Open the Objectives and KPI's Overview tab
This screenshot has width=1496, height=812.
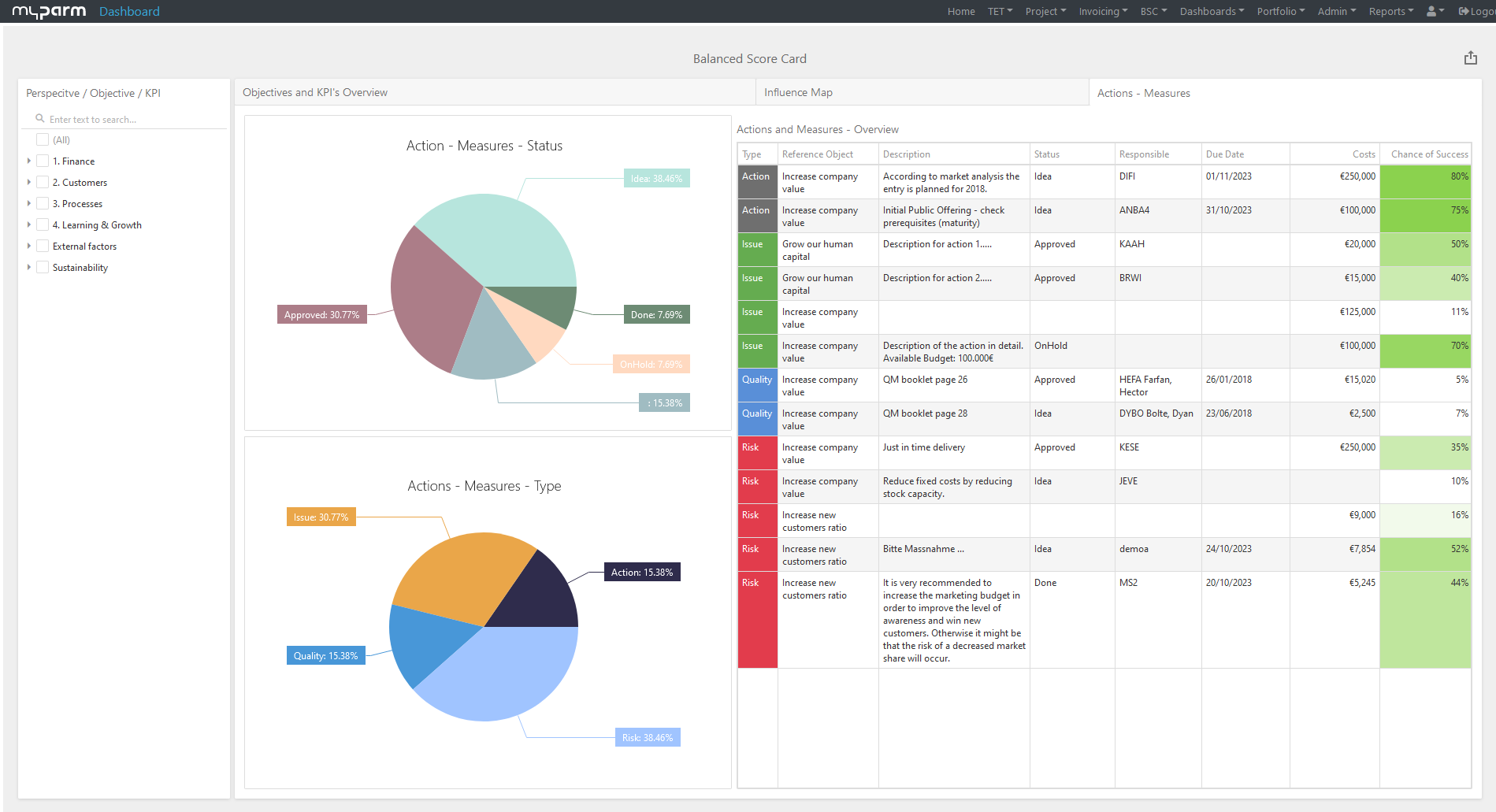point(315,92)
